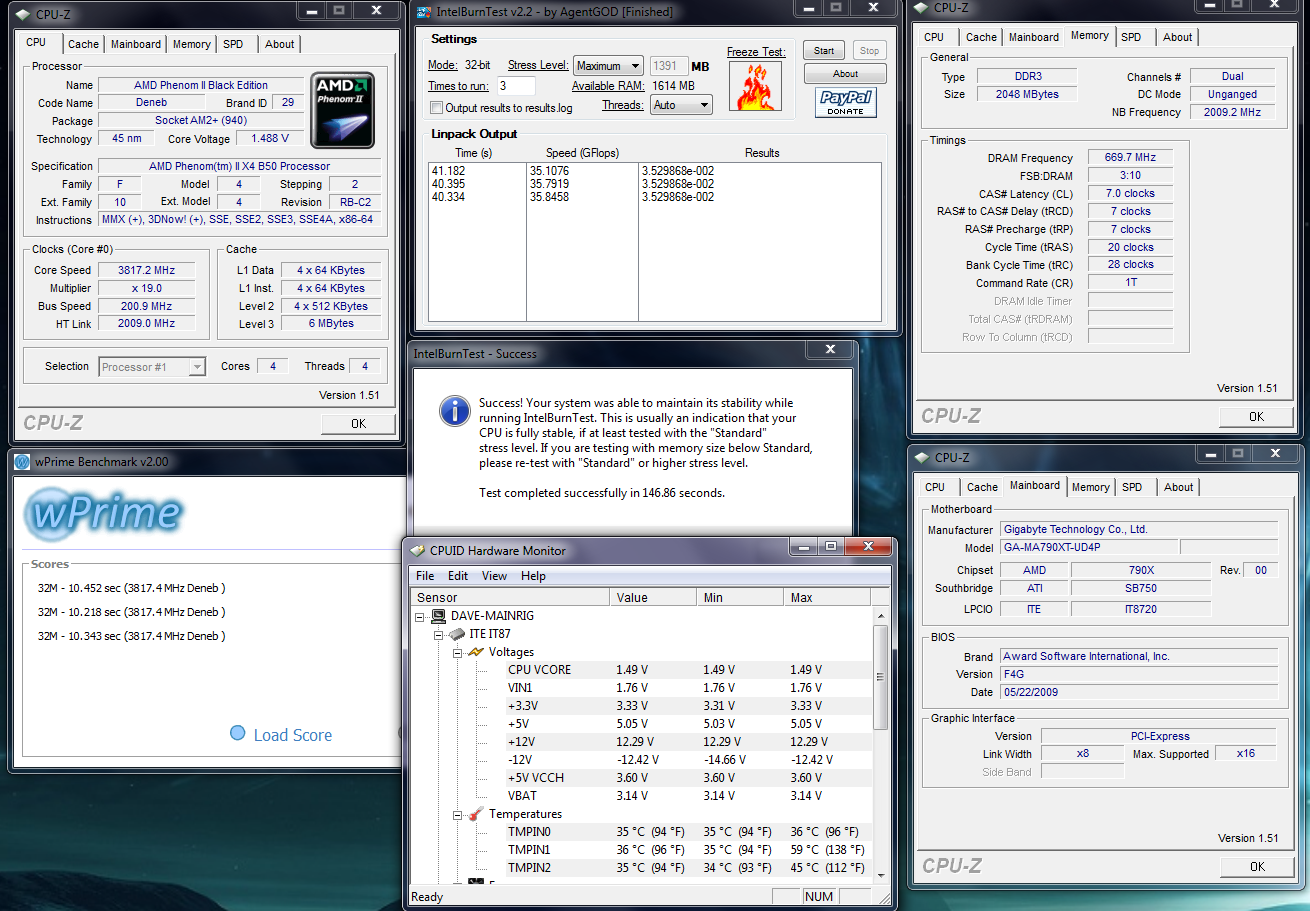Image resolution: width=1310 pixels, height=911 pixels.
Task: Click Start button in IntelBurnTest
Action: (824, 50)
